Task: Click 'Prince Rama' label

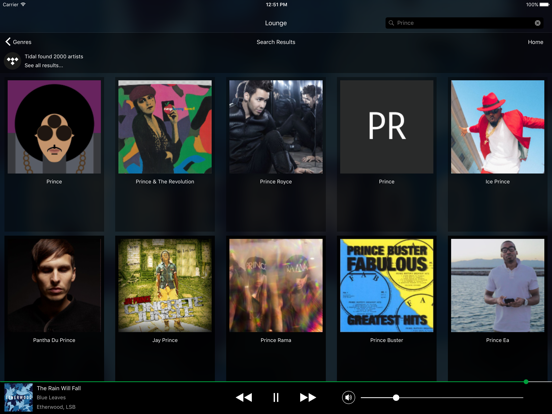Action: click(x=276, y=340)
